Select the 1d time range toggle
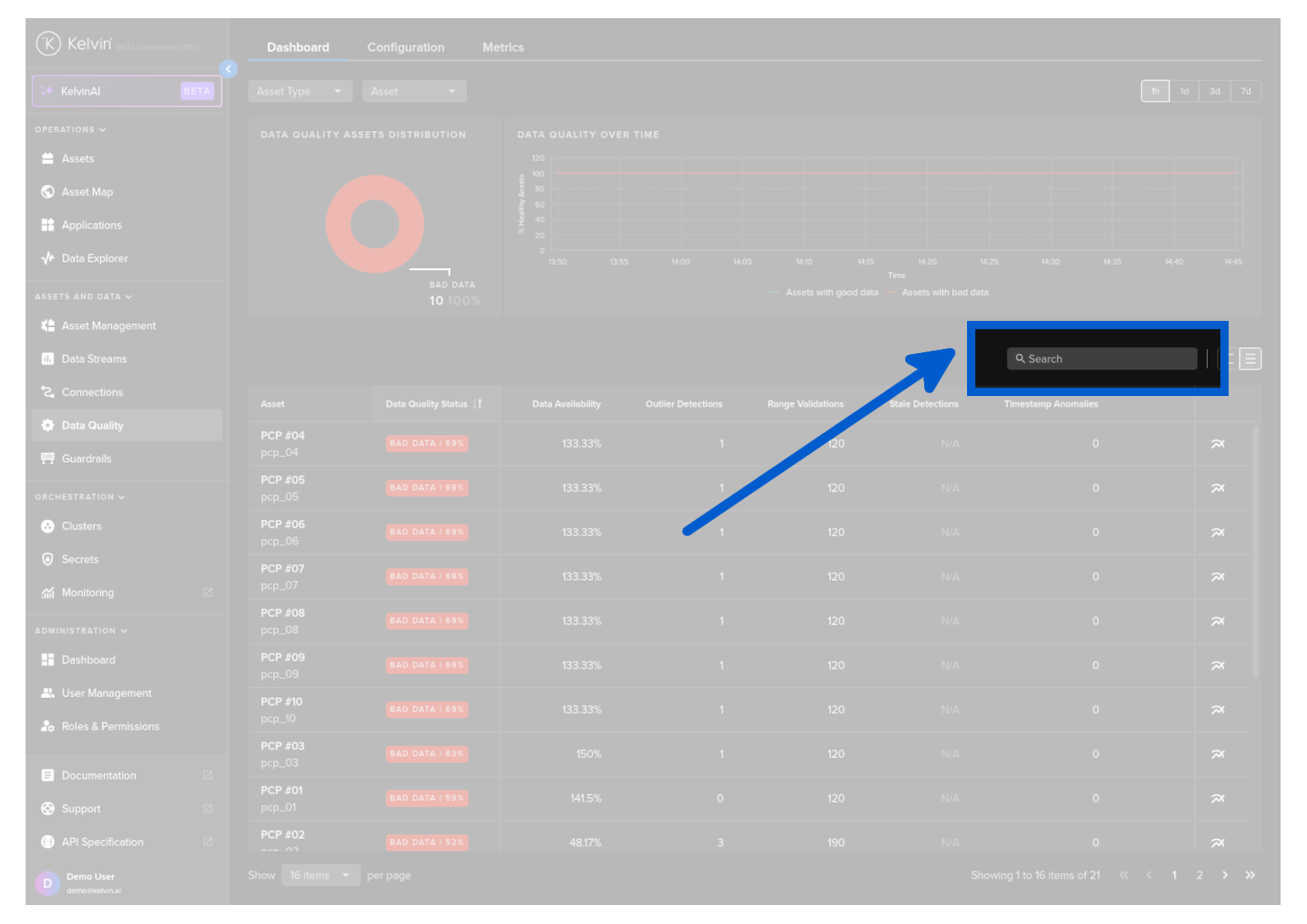Image resolution: width=1307 pixels, height=924 pixels. click(x=1184, y=92)
